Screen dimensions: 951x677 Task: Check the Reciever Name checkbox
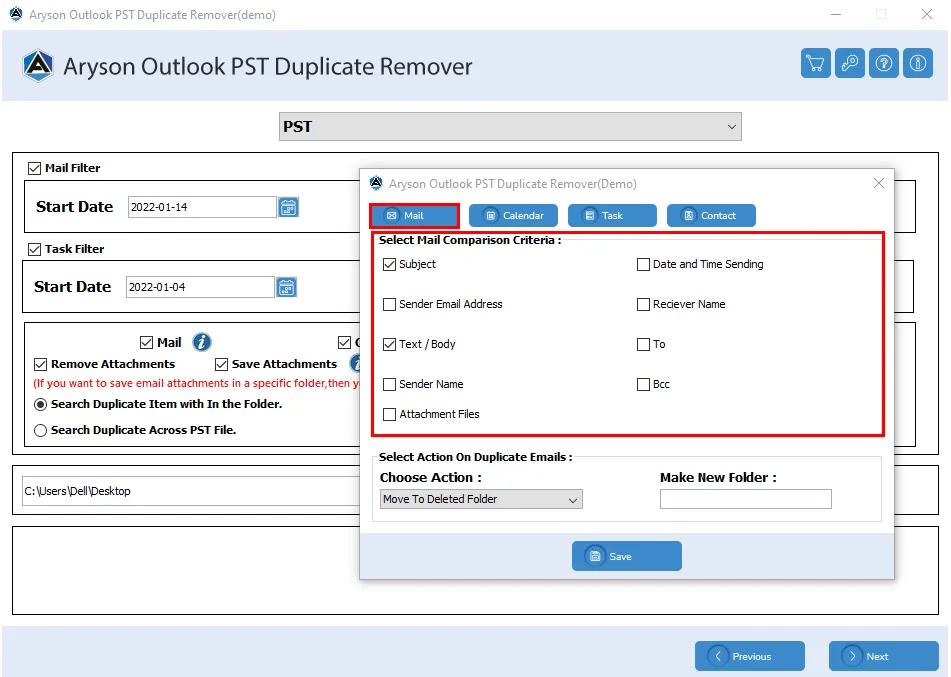(x=644, y=305)
